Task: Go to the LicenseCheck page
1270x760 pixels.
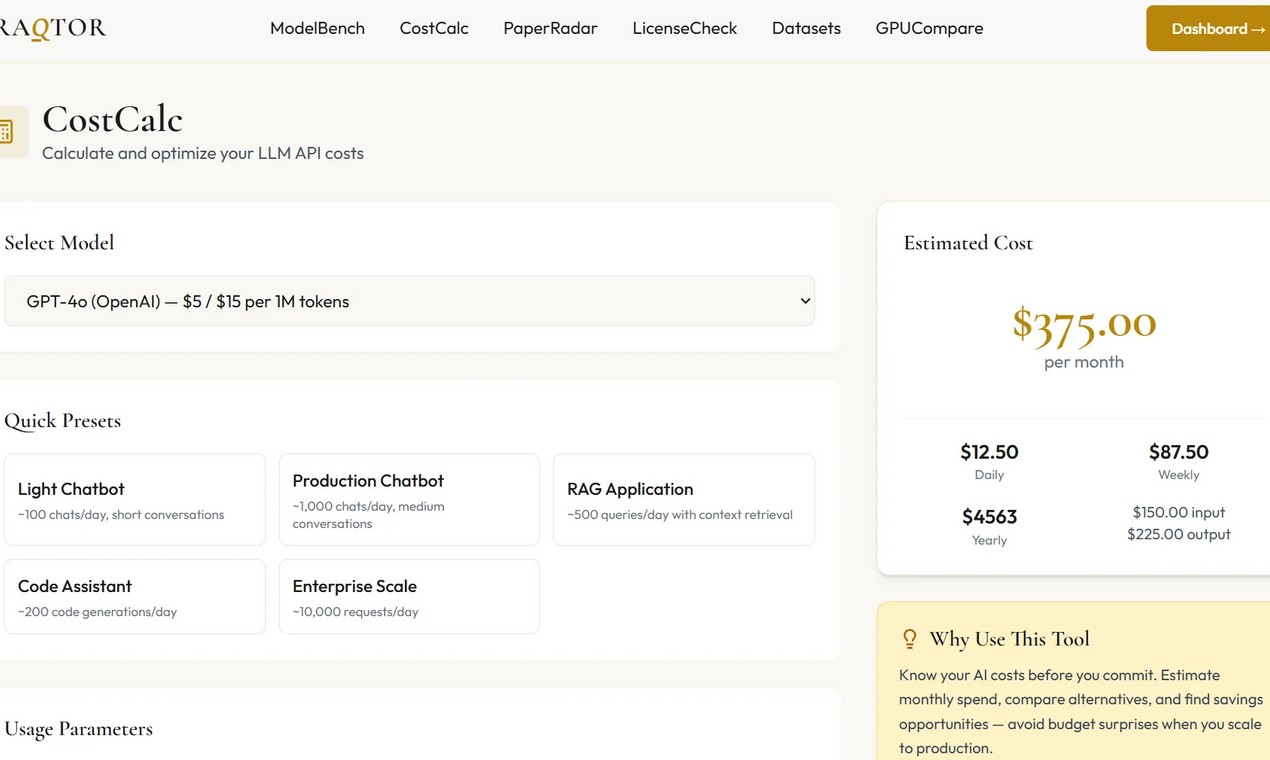Action: [x=684, y=28]
